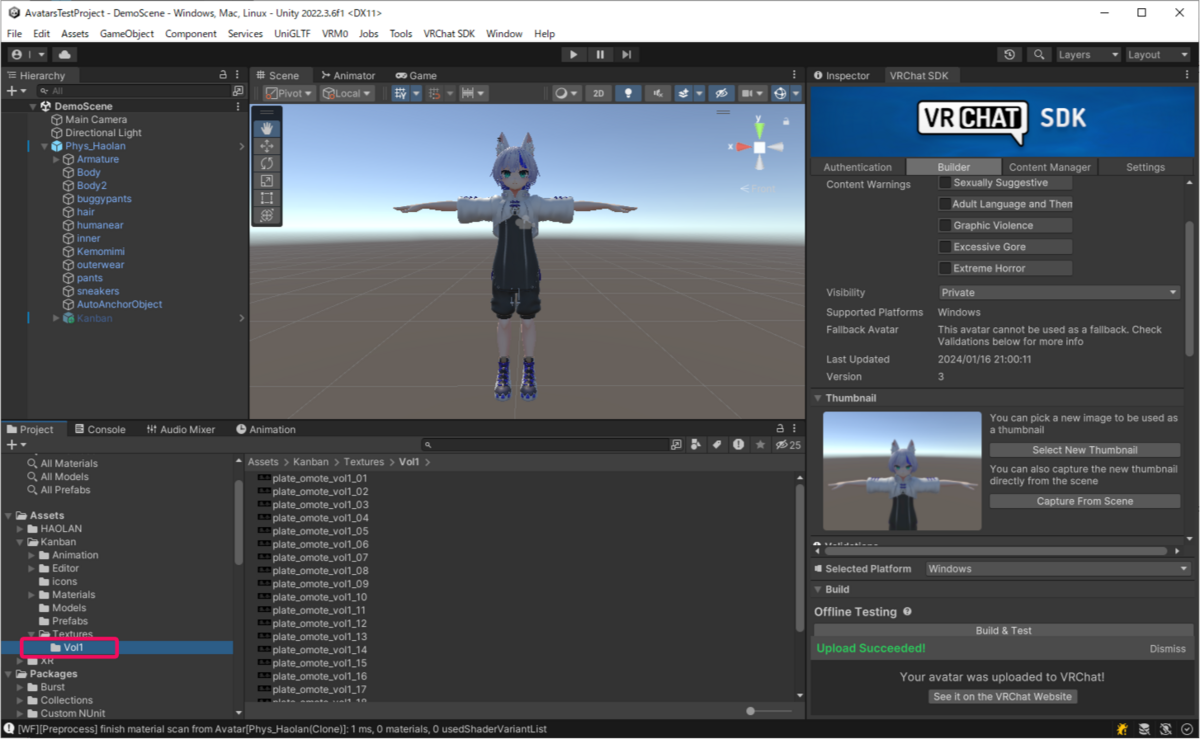Toggle hidden objects visibility icon
Screen dimensions: 1200x739
click(721, 93)
